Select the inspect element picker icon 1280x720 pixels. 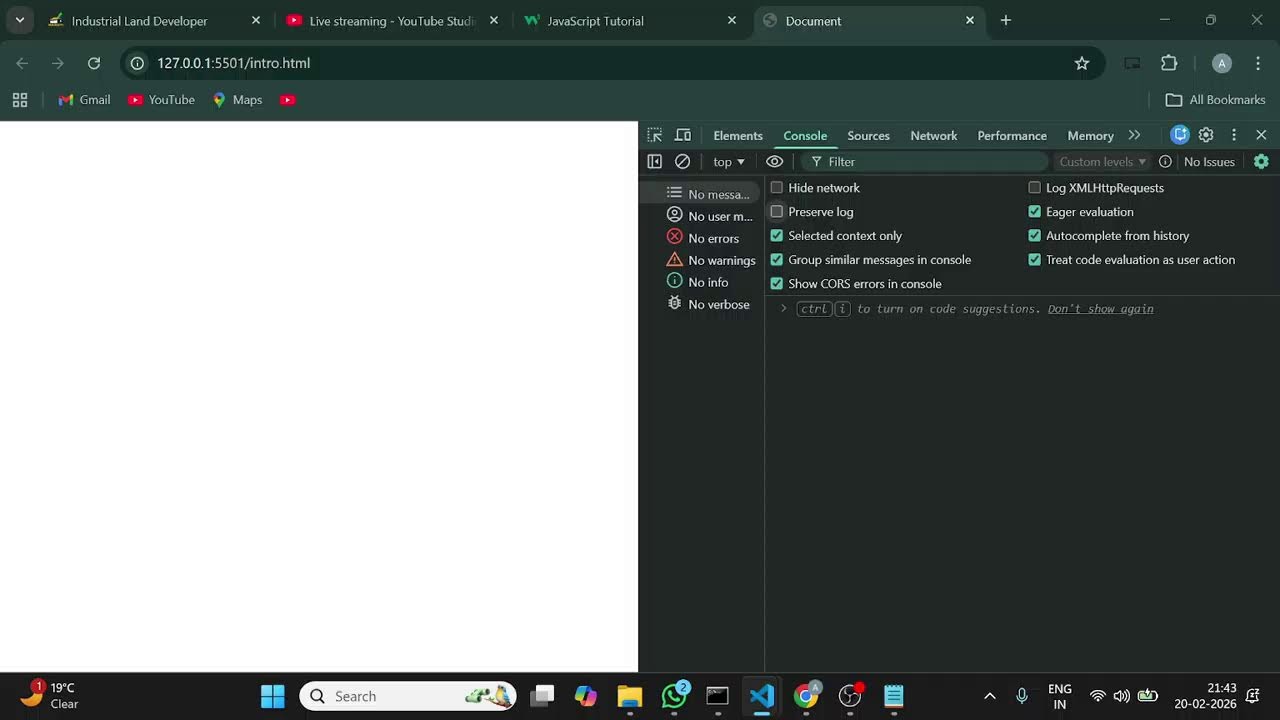pyautogui.click(x=654, y=135)
